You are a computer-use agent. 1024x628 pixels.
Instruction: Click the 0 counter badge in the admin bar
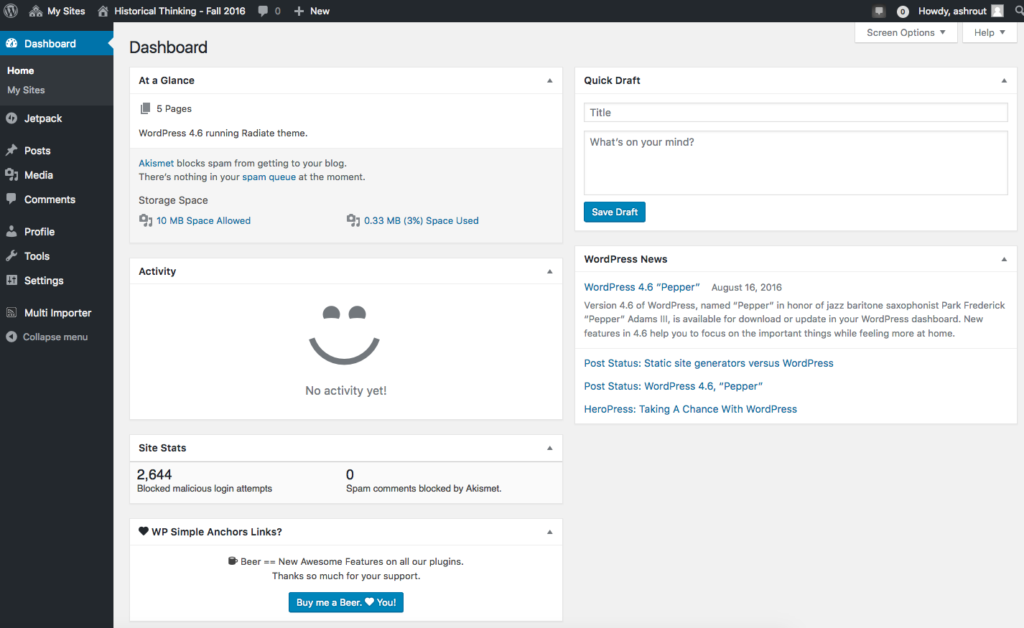point(903,11)
